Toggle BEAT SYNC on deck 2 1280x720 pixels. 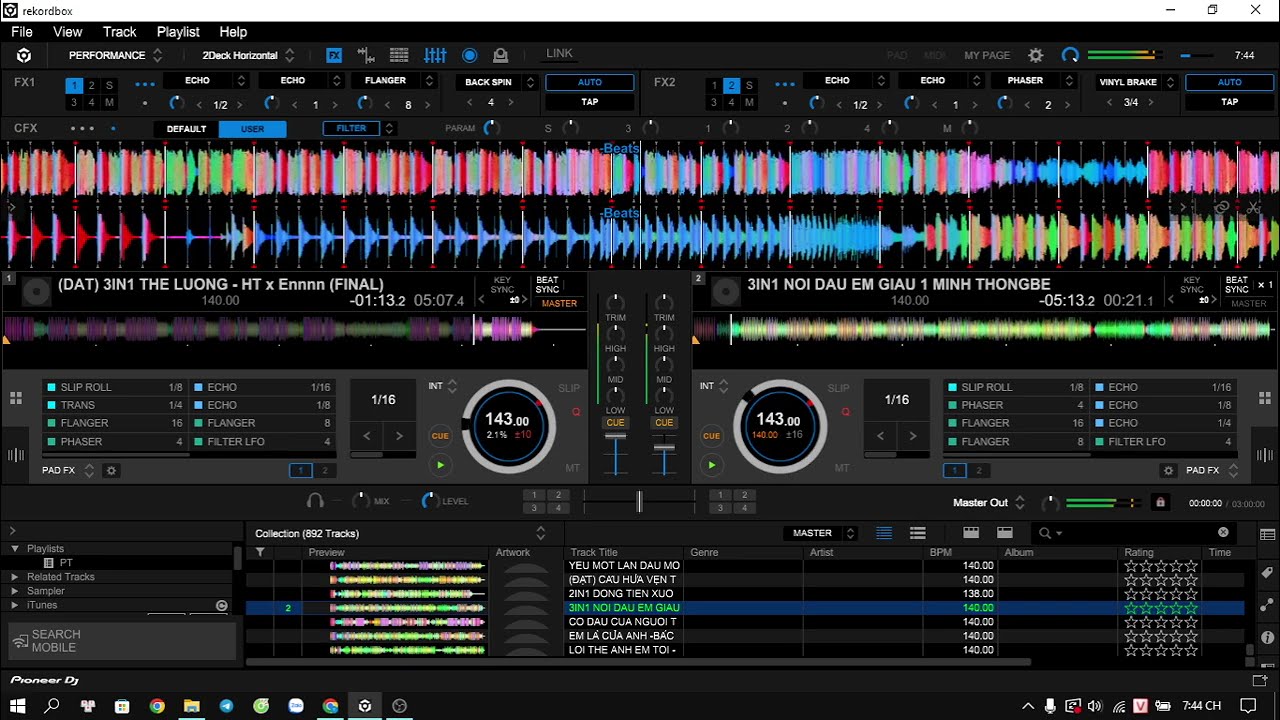(1237, 286)
